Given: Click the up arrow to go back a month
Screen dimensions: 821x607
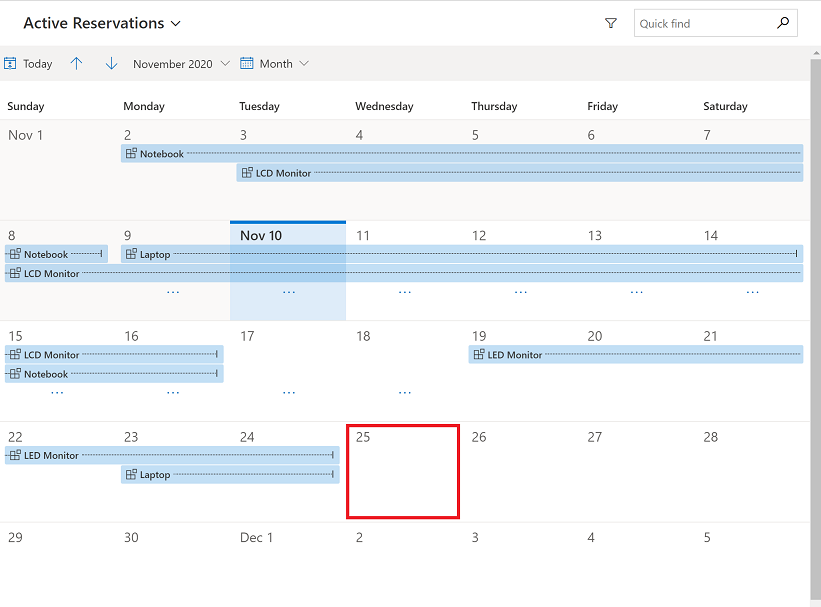Looking at the screenshot, I should click(77, 63).
